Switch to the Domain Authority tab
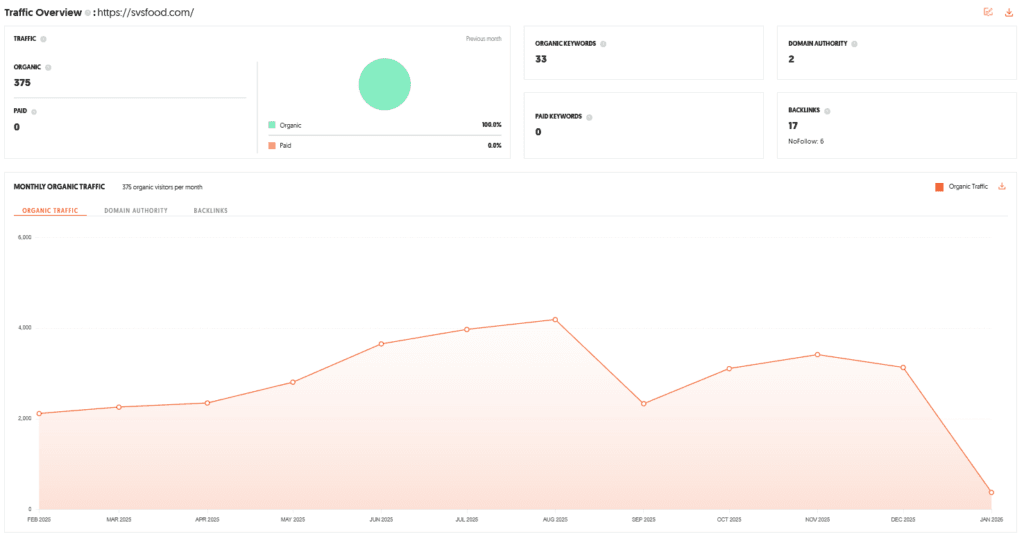Image resolution: width=1024 pixels, height=534 pixels. [x=136, y=211]
